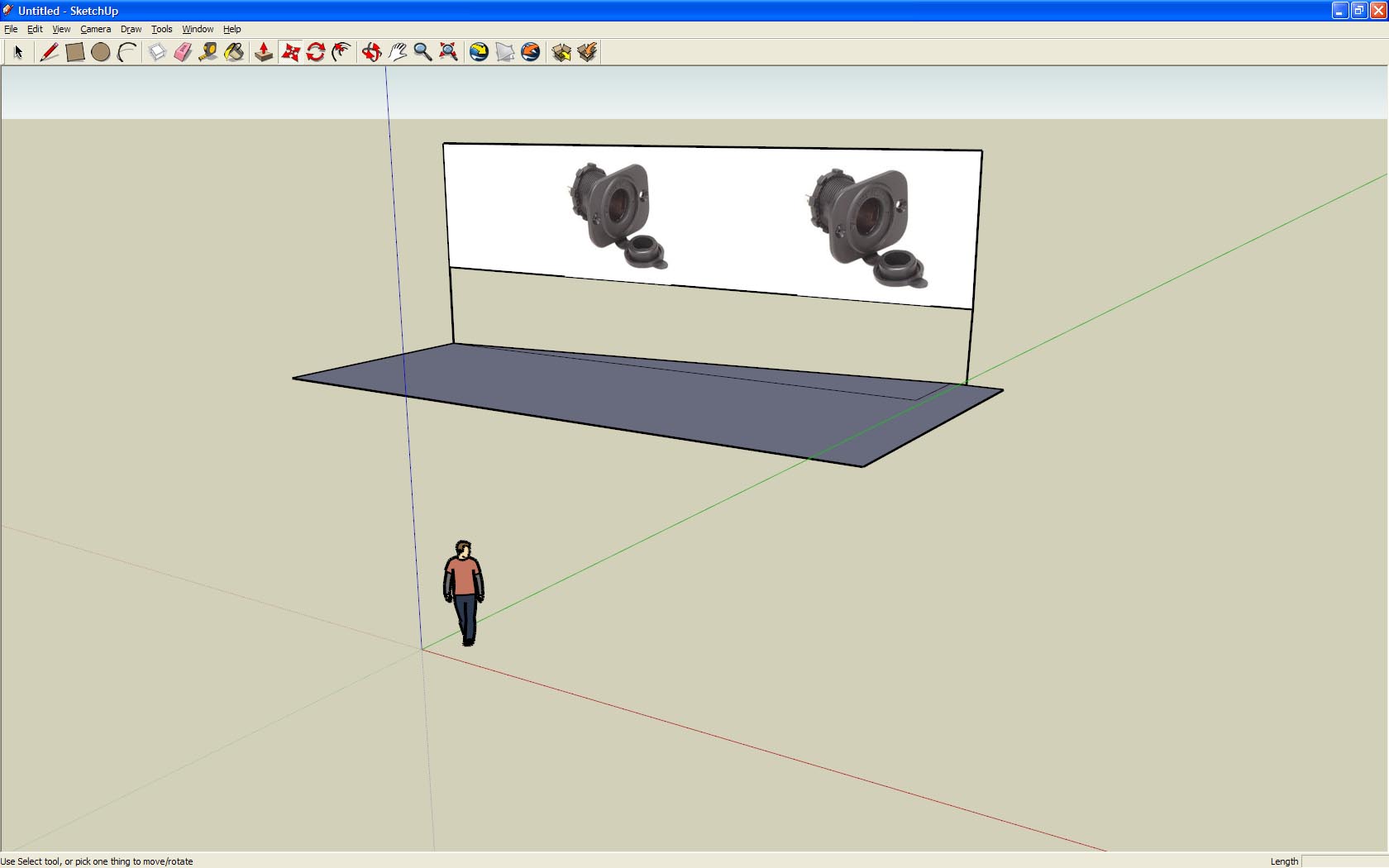Choose the Rectangle tool
1389x868 pixels.
click(x=74, y=52)
